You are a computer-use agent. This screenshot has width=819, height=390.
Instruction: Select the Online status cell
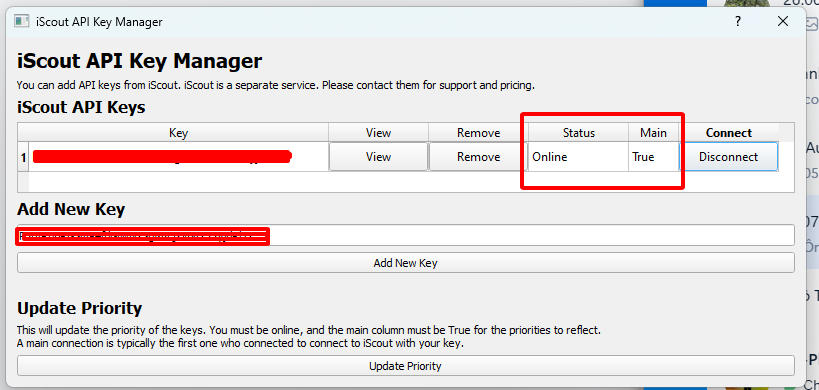pos(578,157)
